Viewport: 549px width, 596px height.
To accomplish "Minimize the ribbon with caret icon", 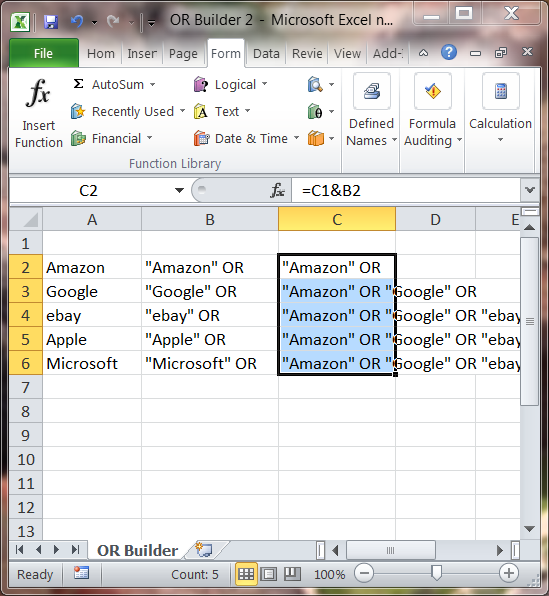I will 423,53.
